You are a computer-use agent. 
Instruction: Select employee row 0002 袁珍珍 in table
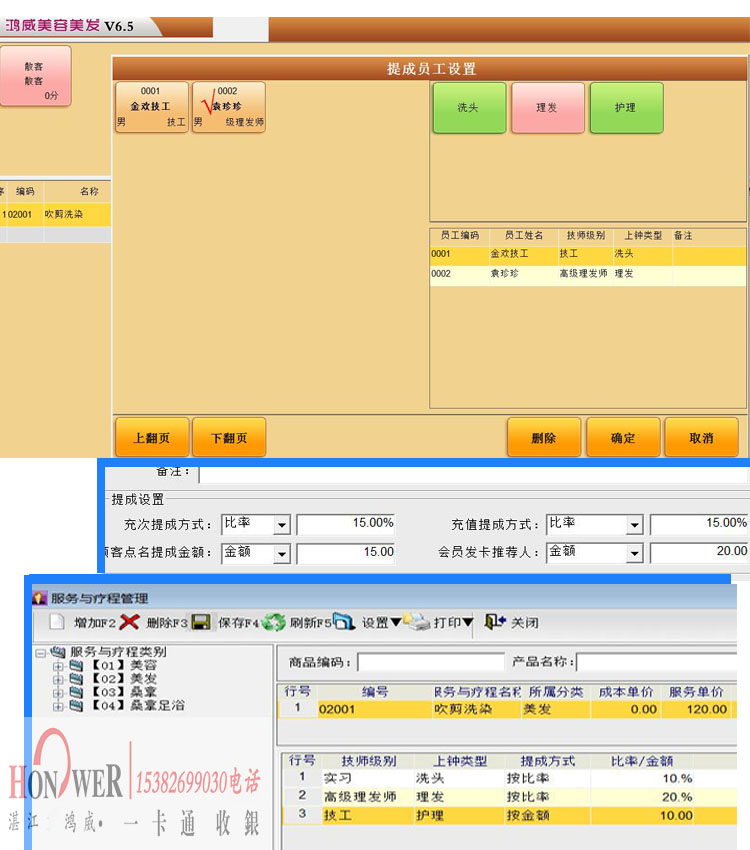[x=588, y=274]
